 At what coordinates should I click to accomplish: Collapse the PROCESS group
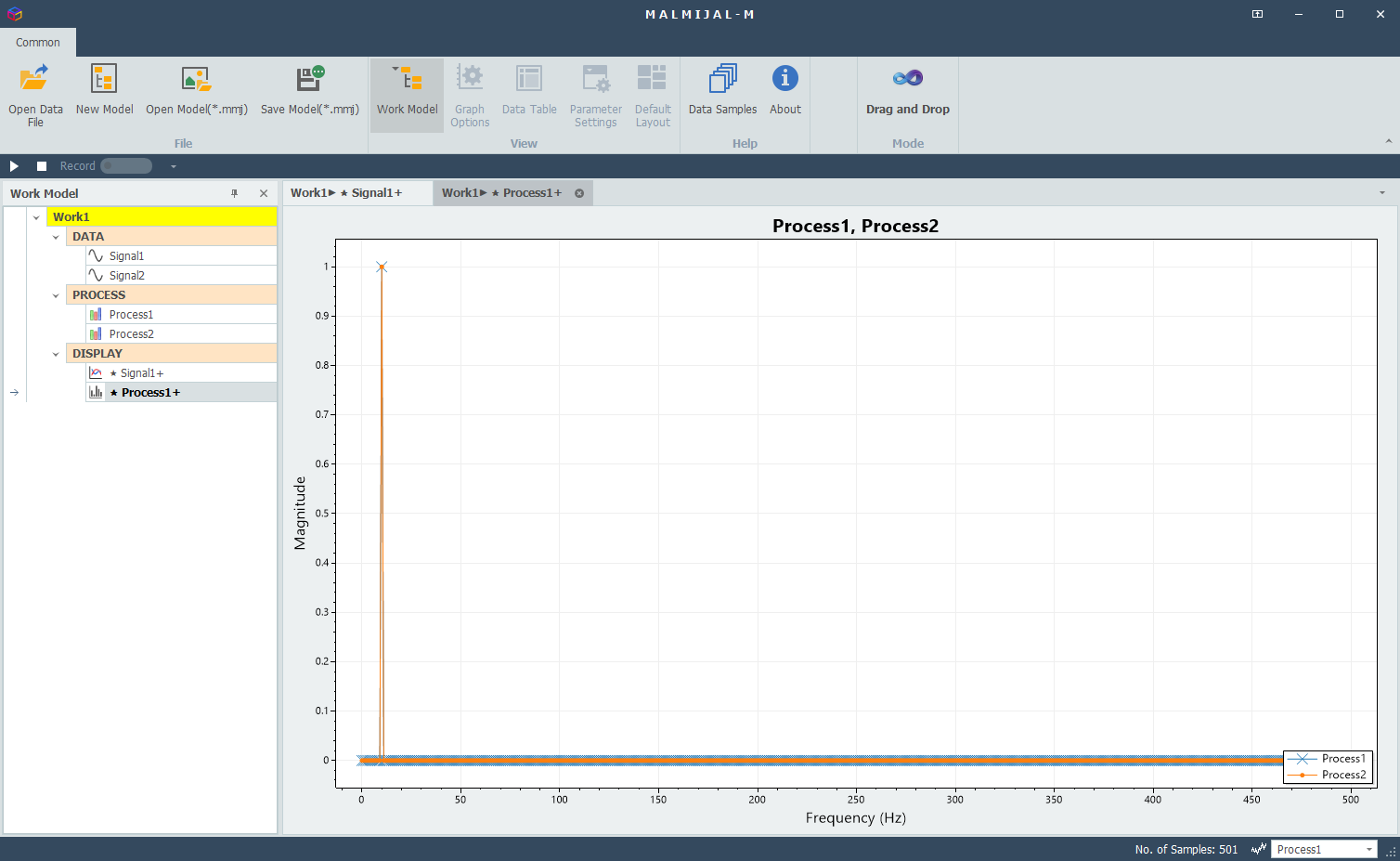tap(56, 295)
